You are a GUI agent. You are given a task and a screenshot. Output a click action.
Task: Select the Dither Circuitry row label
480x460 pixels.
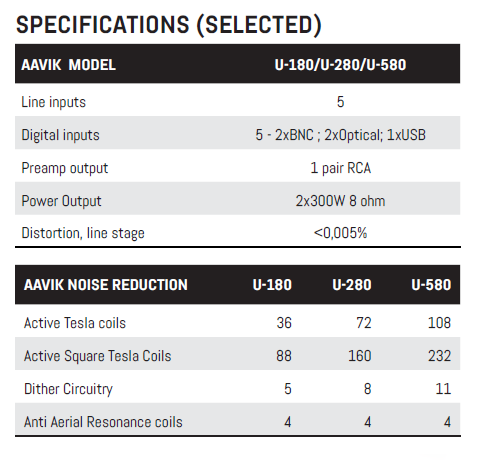68,389
